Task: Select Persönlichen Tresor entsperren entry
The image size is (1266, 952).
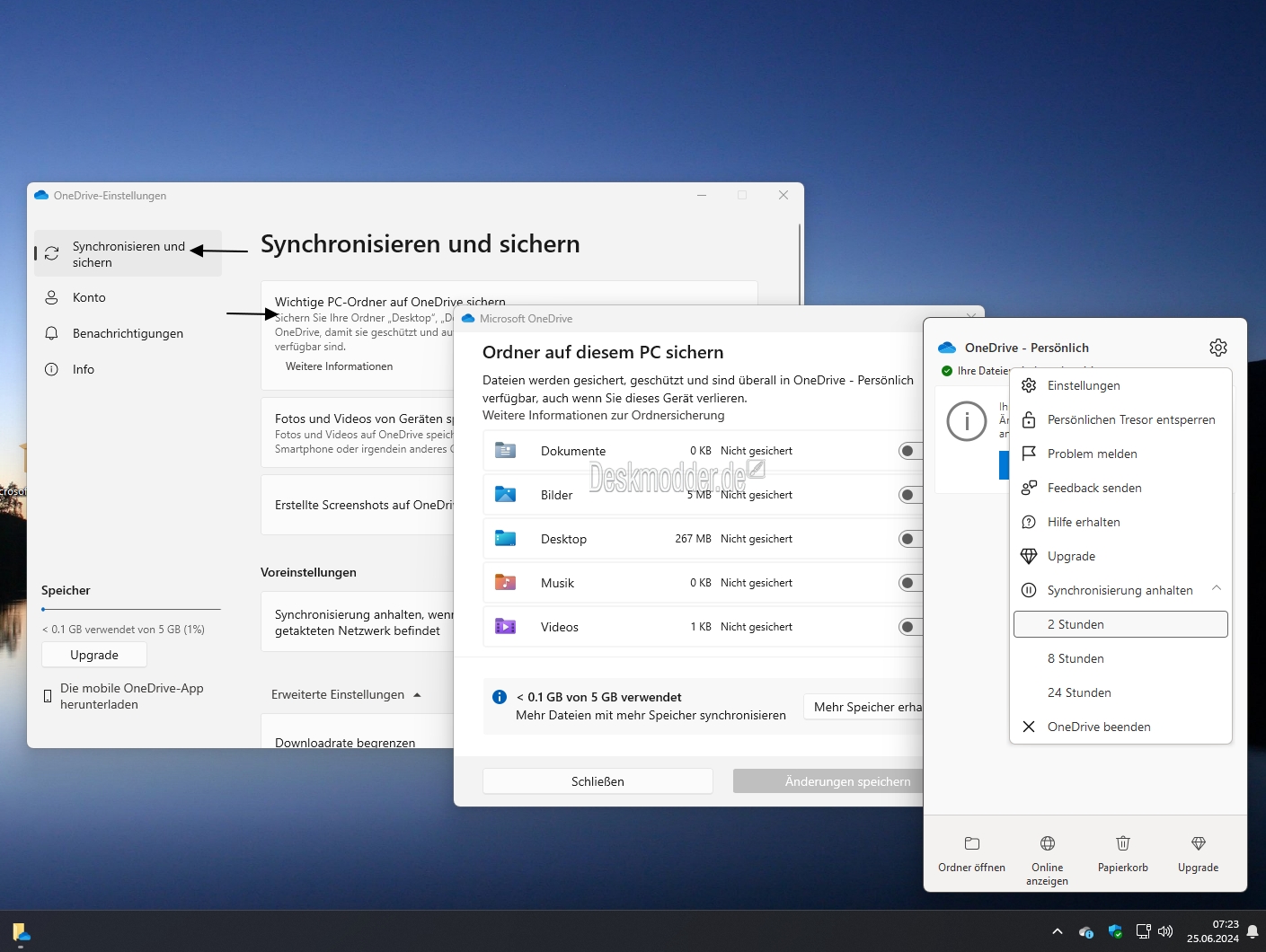Action: tap(1120, 419)
